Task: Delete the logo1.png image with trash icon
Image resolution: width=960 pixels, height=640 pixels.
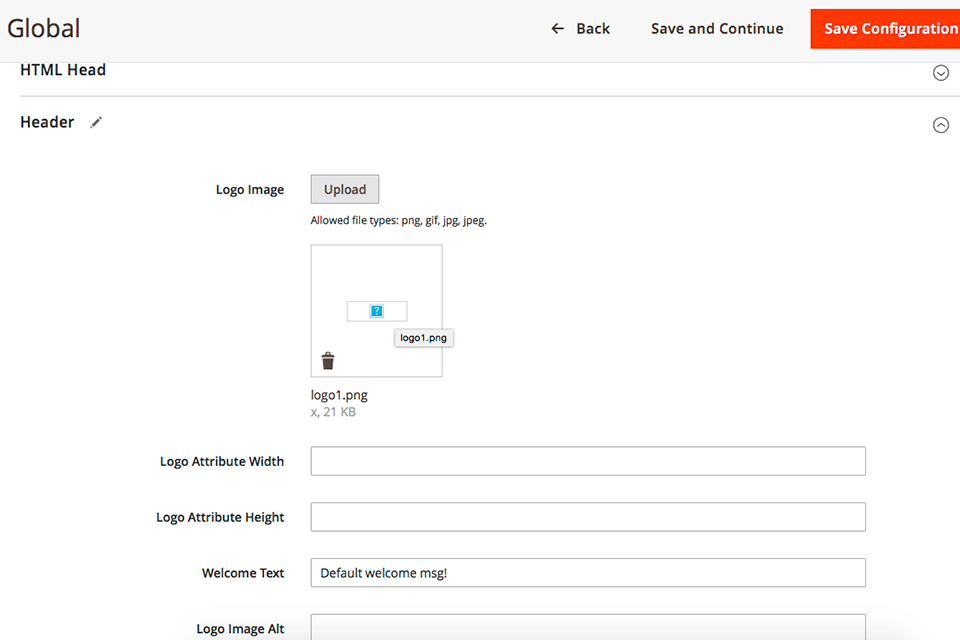Action: point(328,361)
